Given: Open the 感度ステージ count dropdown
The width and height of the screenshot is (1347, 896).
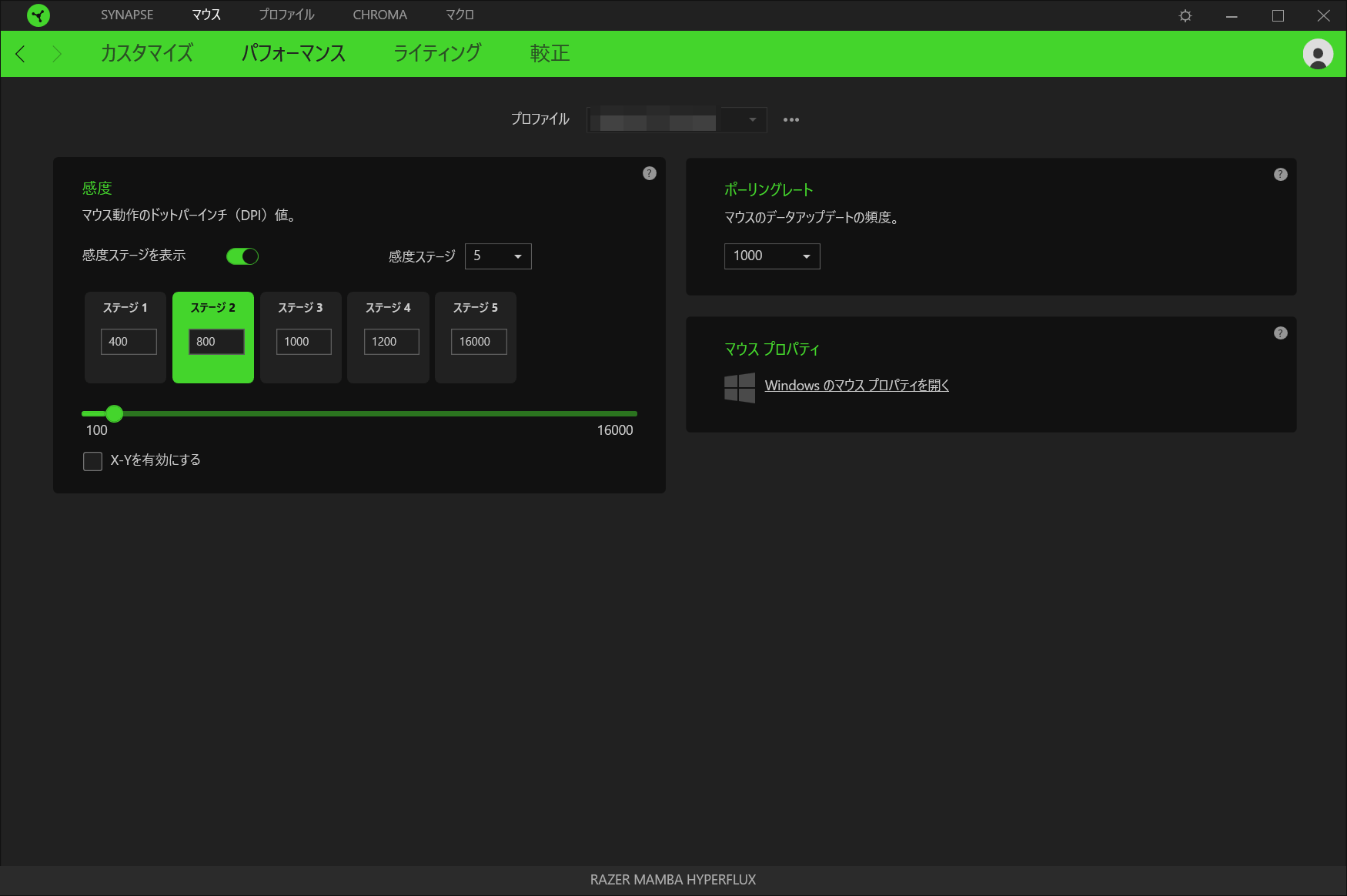Looking at the screenshot, I should [498, 256].
